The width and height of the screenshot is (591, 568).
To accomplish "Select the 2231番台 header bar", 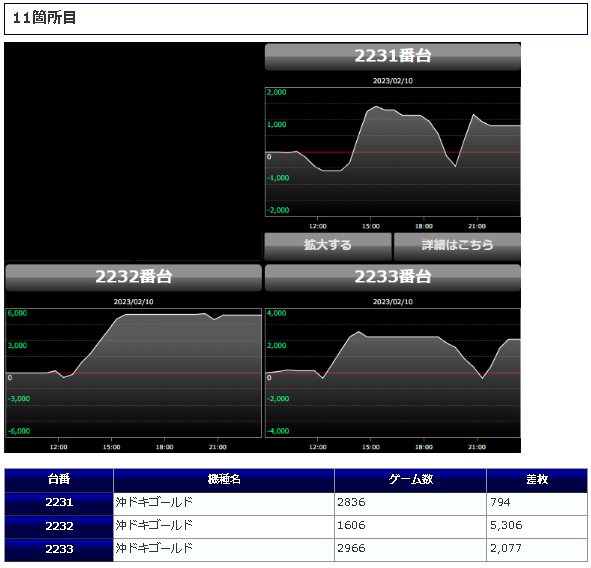I will [x=393, y=57].
